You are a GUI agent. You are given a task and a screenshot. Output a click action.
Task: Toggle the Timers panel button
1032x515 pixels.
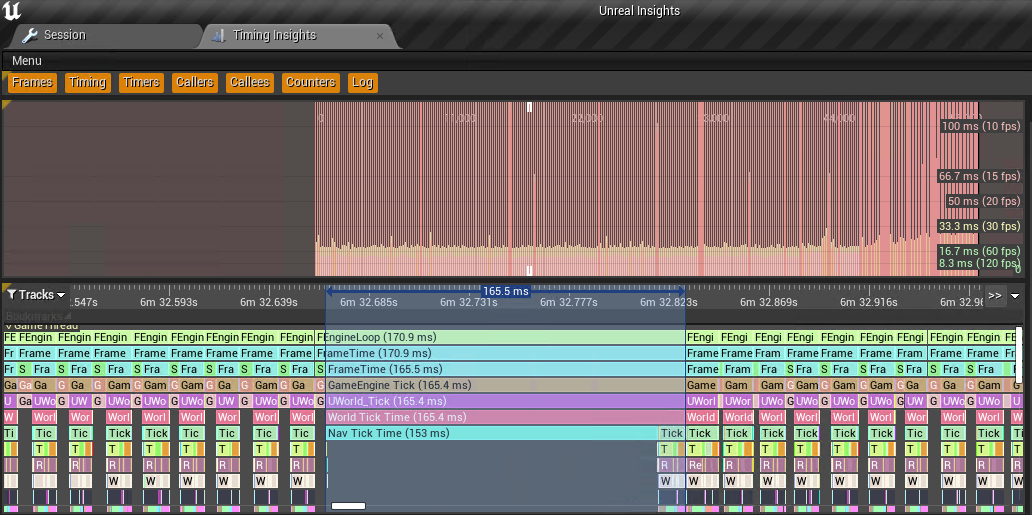click(x=141, y=83)
